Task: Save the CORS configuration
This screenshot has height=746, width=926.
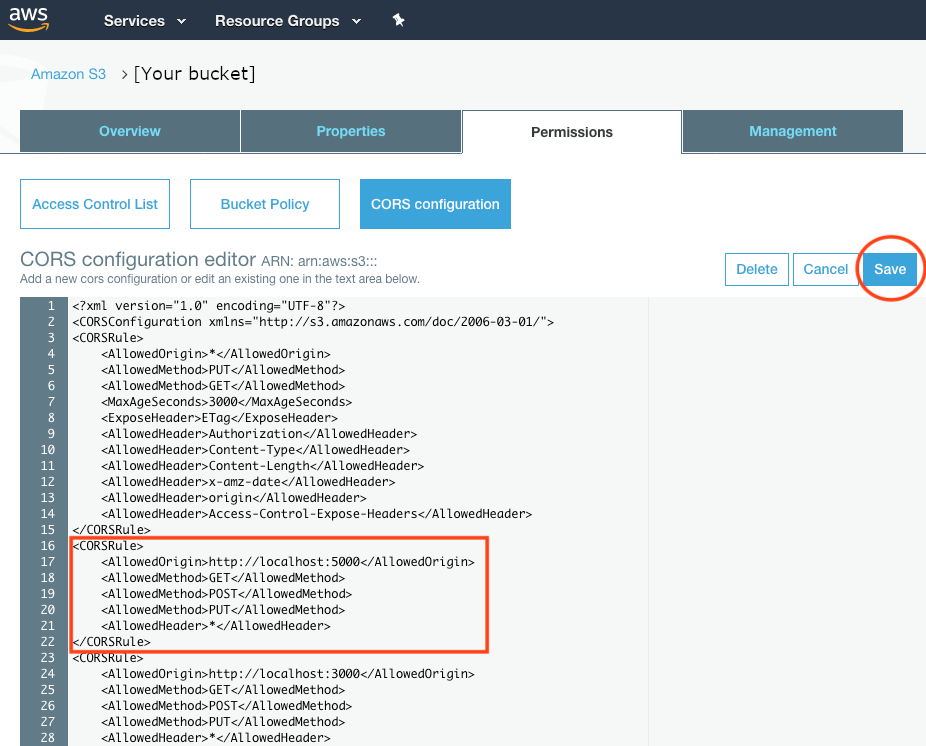Action: click(x=889, y=269)
